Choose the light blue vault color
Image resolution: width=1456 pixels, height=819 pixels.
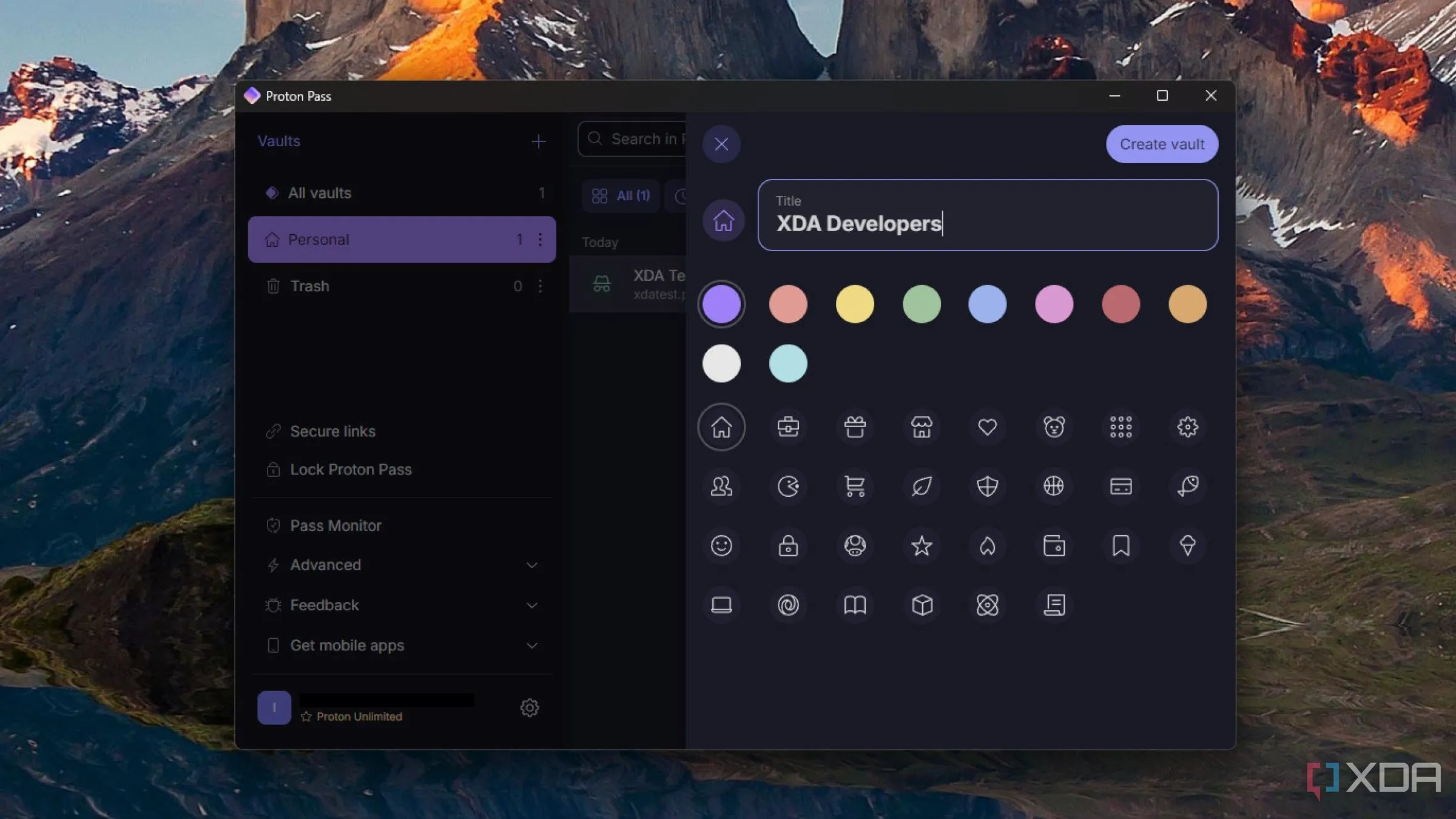click(988, 304)
